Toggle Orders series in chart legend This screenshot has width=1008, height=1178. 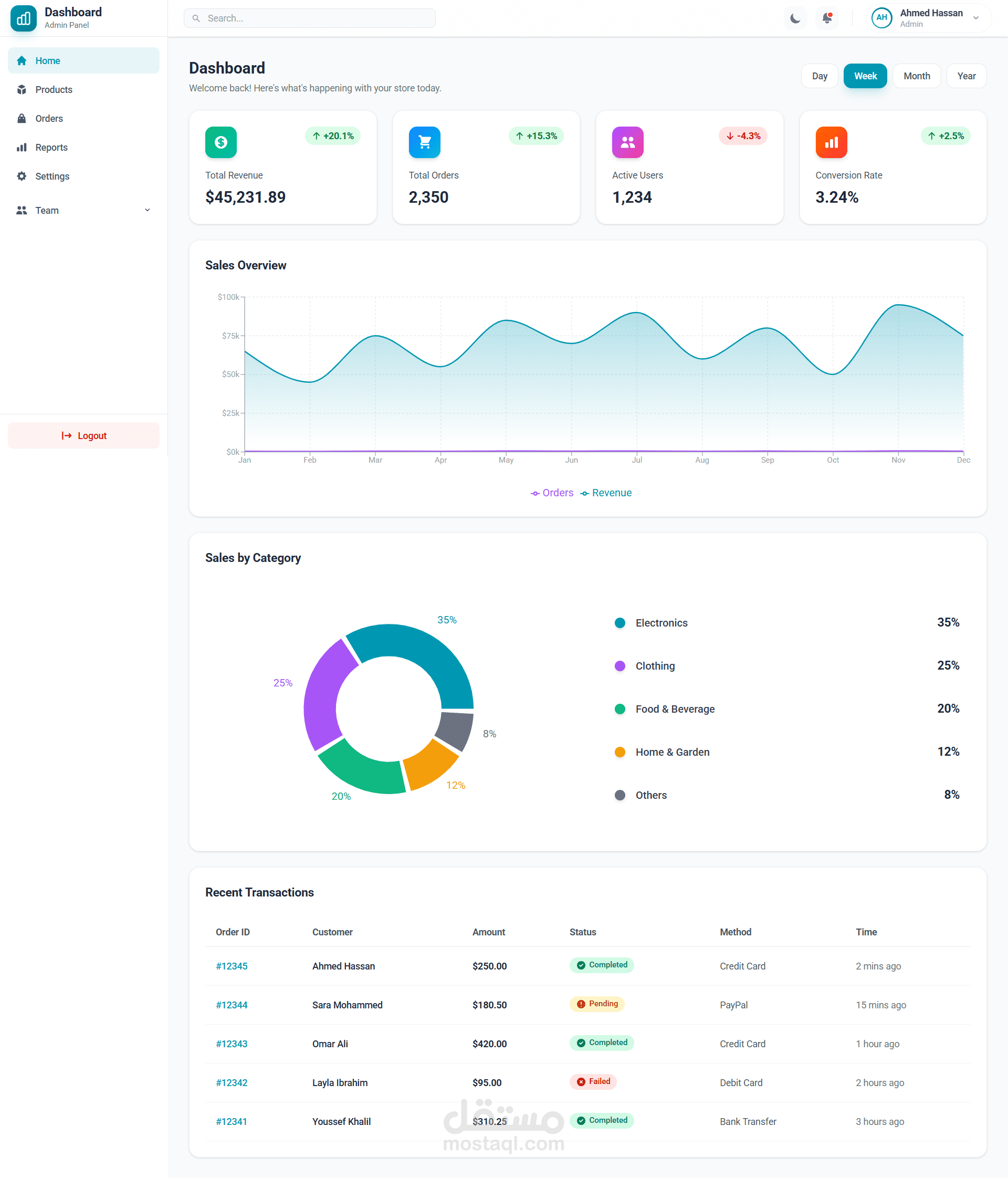pos(552,493)
